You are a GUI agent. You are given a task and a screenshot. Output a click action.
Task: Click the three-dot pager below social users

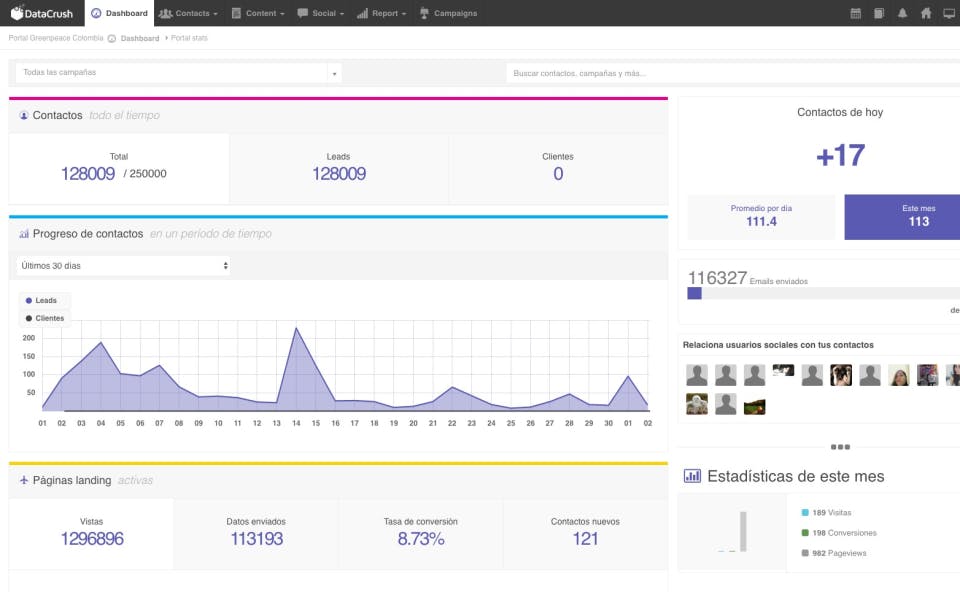click(x=840, y=447)
